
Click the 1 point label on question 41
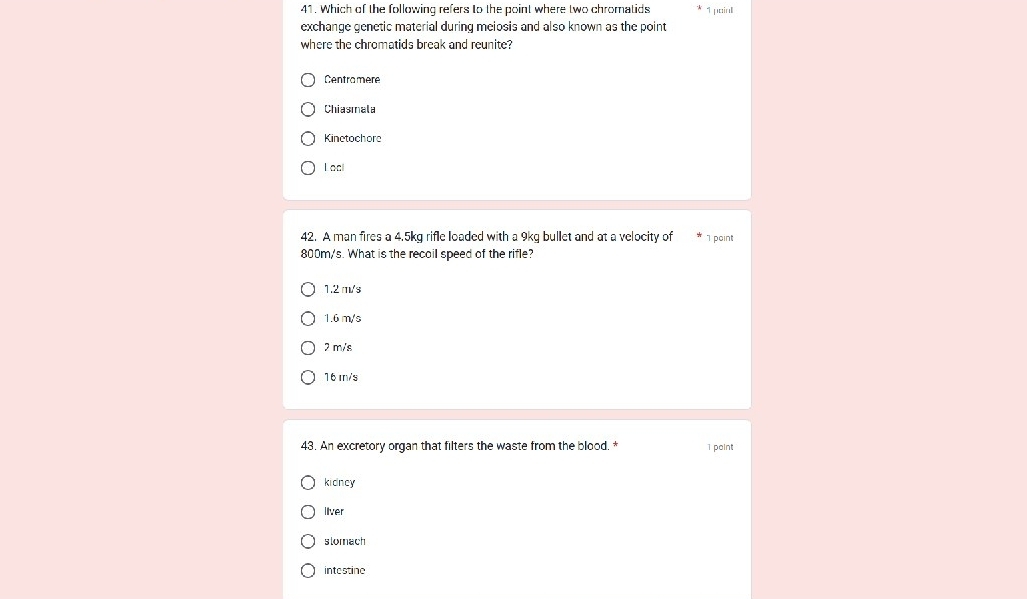720,10
